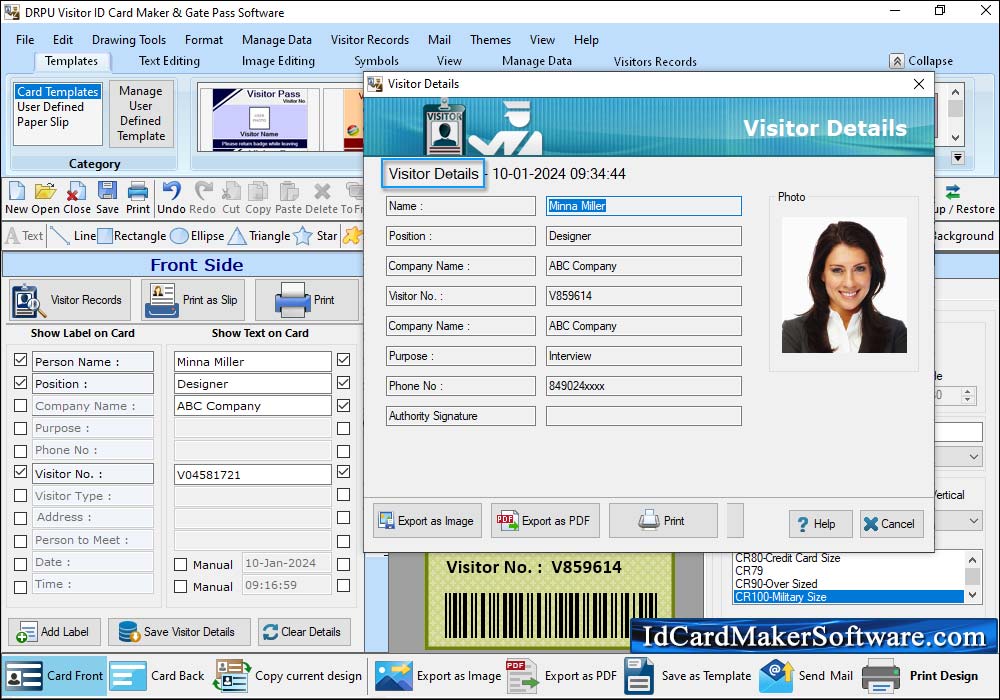Click Export as Image in bottom bar
Screen dimensions: 1000x700
[x=438, y=676]
